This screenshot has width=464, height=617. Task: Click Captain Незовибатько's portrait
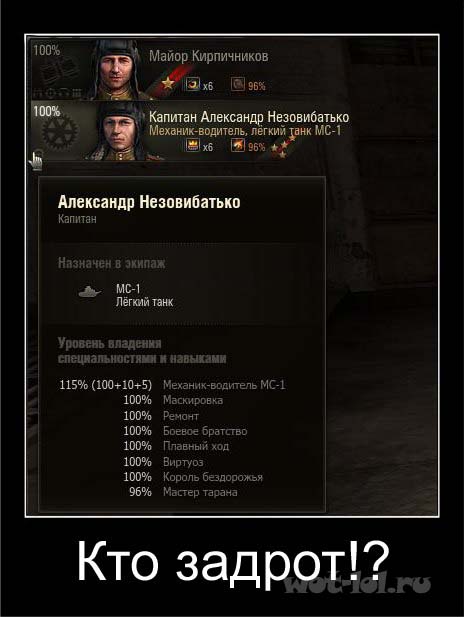coord(119,131)
